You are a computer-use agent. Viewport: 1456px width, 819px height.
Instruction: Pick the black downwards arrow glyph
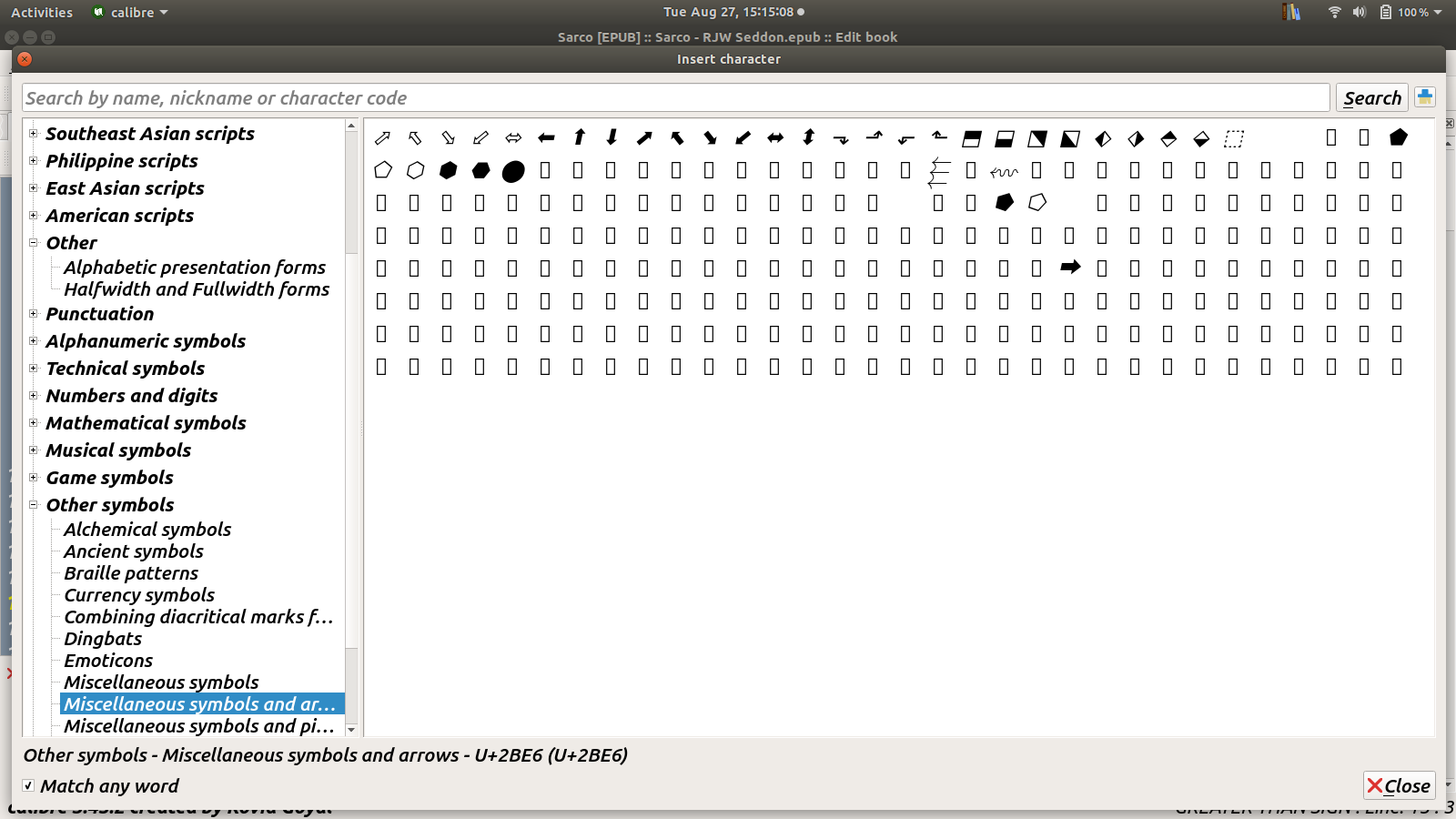(x=612, y=137)
